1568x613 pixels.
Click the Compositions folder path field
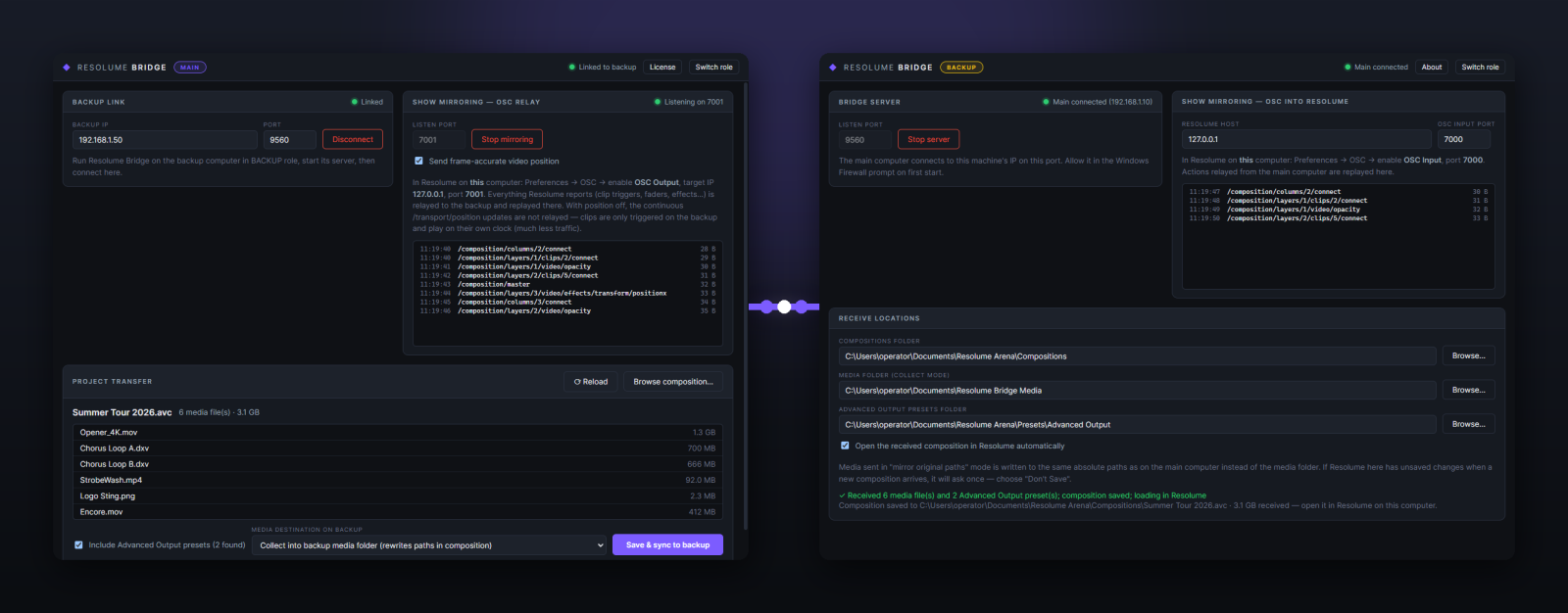coord(1137,356)
